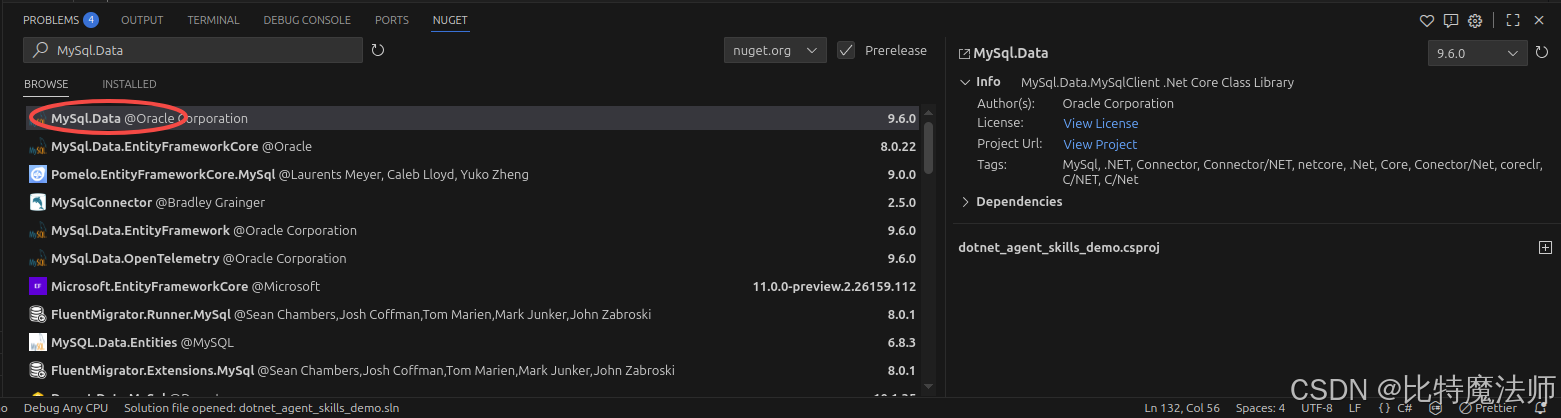Click the C# language braces icon in status bar
1561x418 pixels.
(1384, 408)
